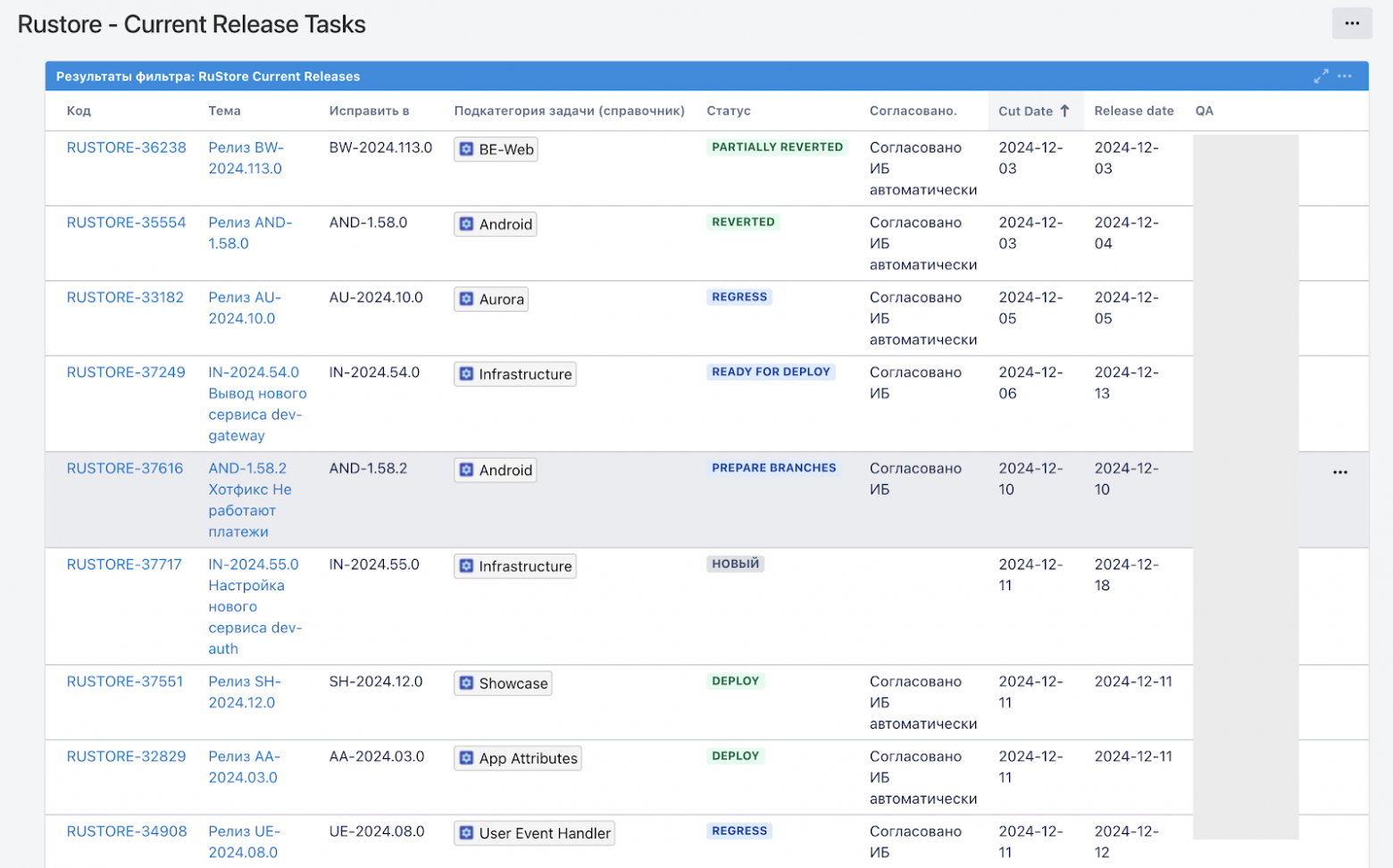This screenshot has height=868, width=1393.
Task: Open the filter results gadget options menu
Action: 1345,77
